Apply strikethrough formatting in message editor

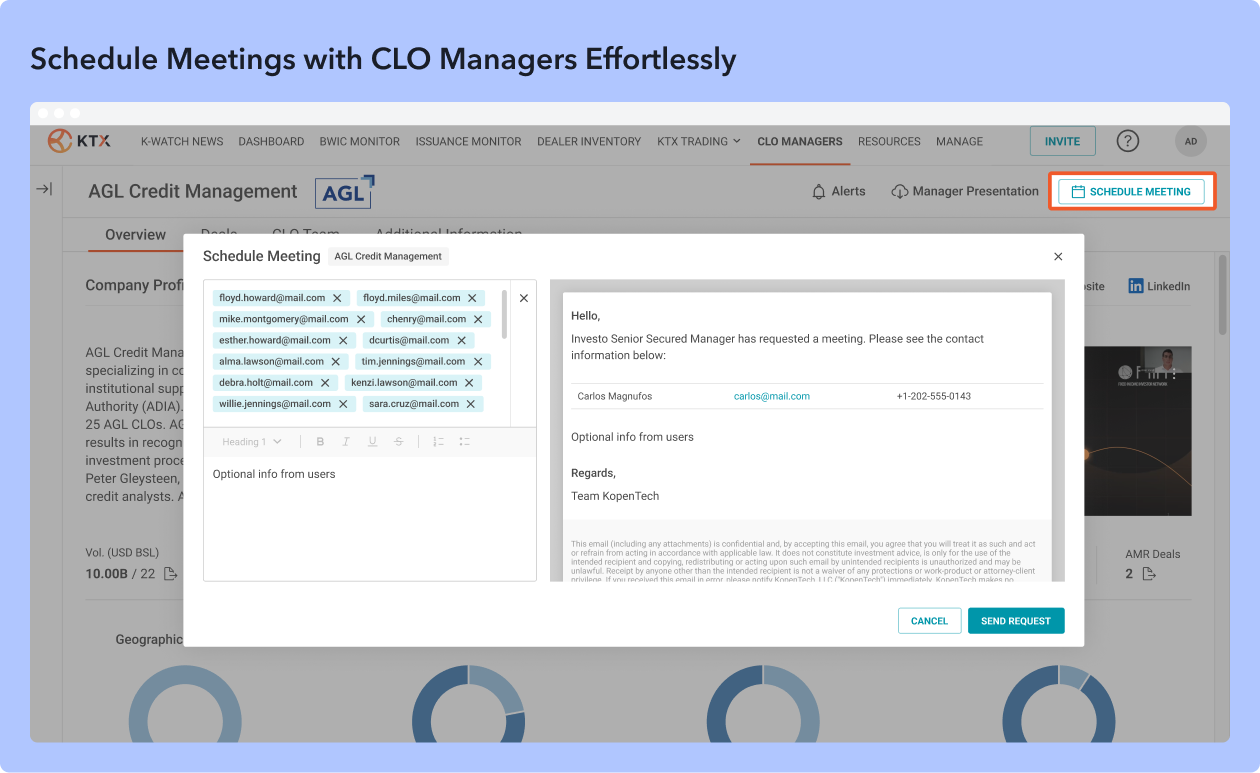[399, 442]
